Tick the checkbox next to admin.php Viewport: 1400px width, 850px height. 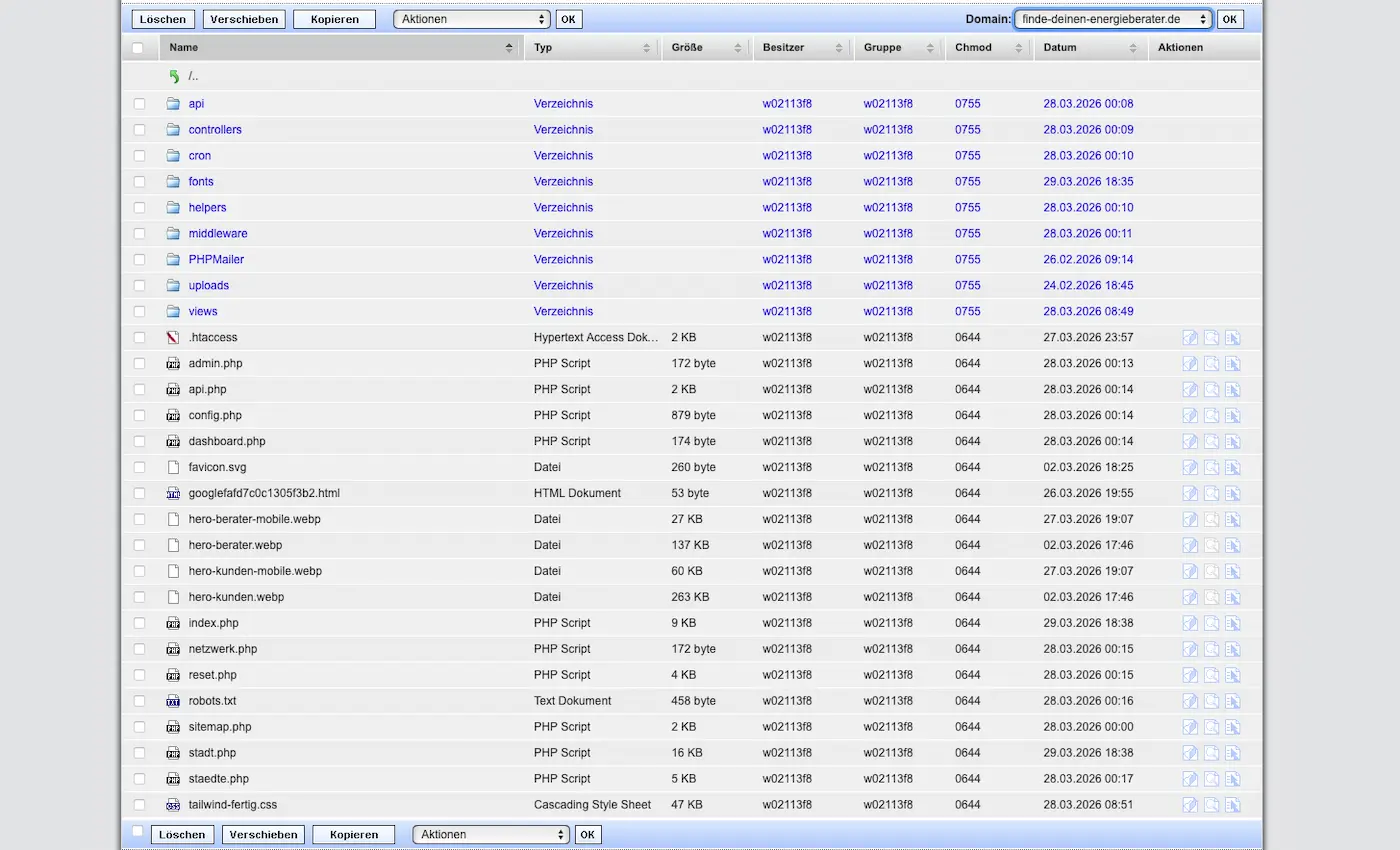click(x=139, y=363)
